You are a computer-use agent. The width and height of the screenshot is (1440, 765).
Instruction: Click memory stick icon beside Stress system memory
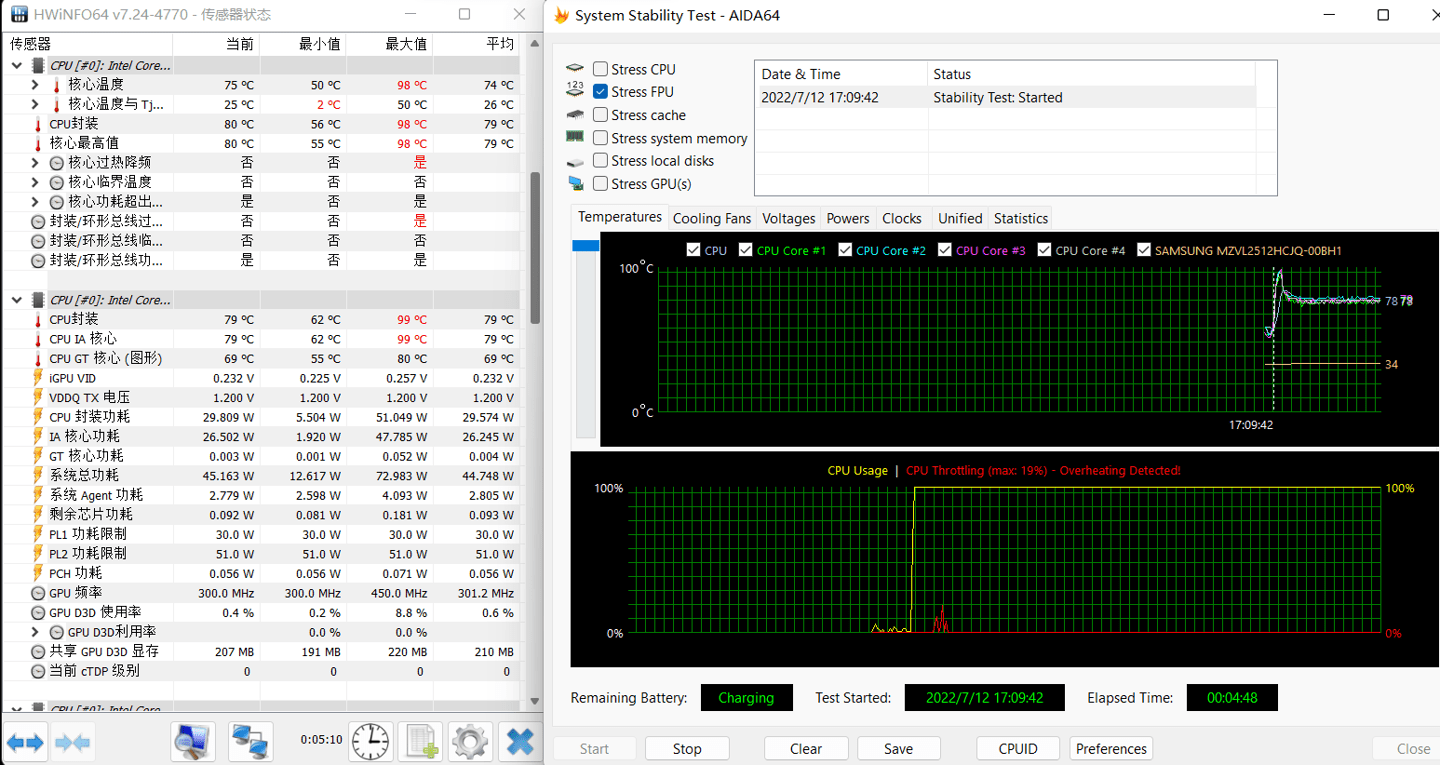coord(575,137)
